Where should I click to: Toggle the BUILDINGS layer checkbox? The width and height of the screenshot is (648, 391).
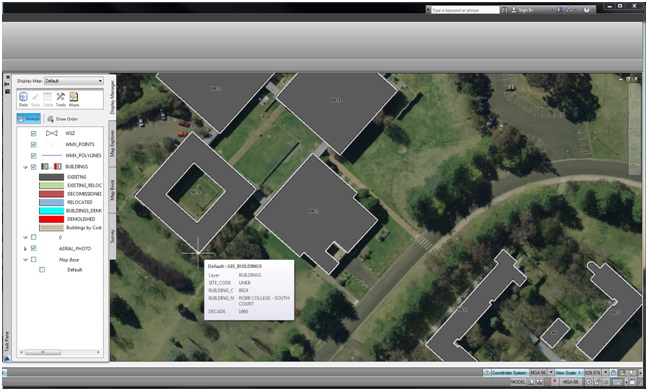point(33,167)
